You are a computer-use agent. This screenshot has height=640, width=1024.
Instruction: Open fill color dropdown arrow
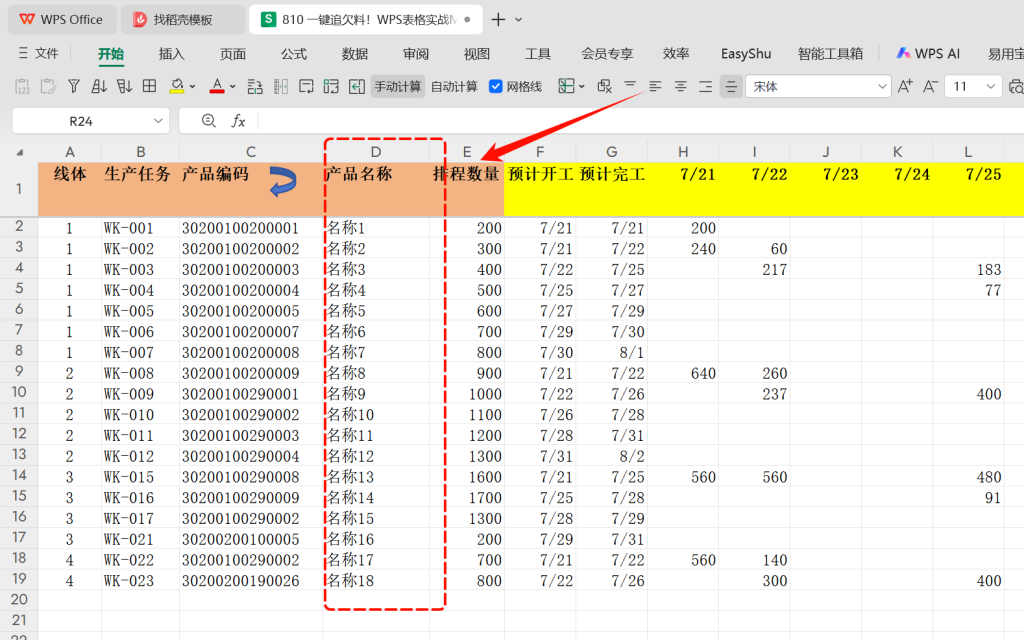coord(192,86)
